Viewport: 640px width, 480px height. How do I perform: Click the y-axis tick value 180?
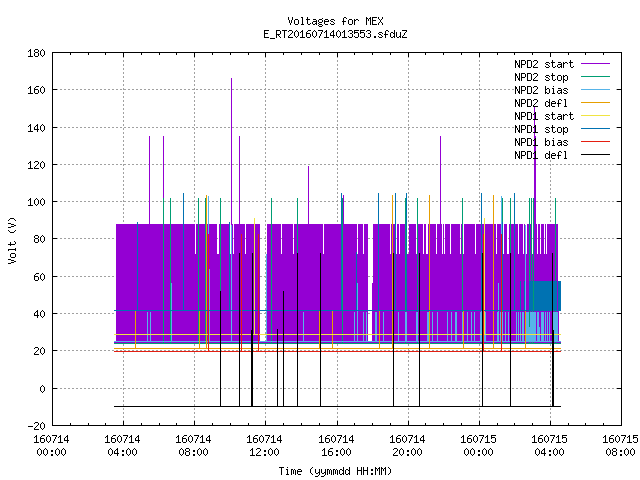(x=36, y=53)
